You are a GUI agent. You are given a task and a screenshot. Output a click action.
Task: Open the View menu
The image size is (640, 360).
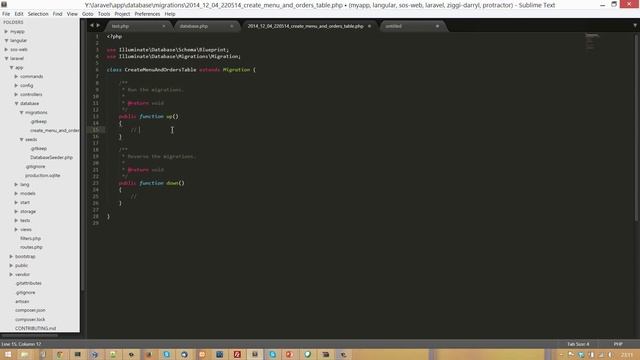coord(72,13)
